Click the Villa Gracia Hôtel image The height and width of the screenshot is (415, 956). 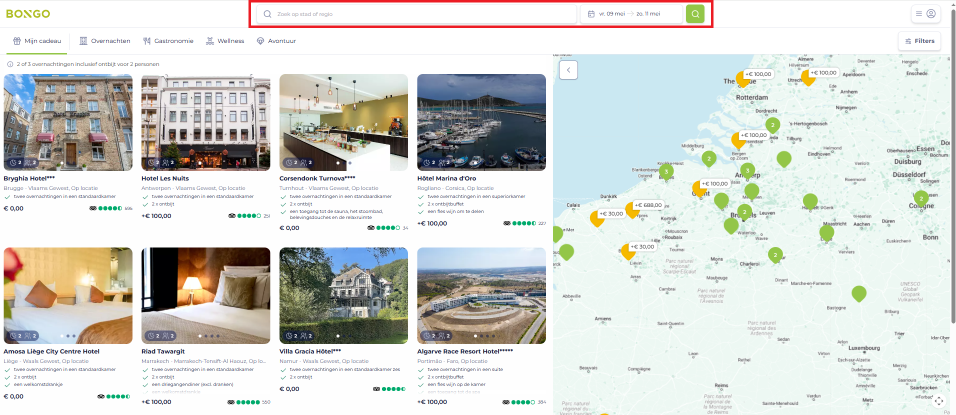[x=343, y=294]
